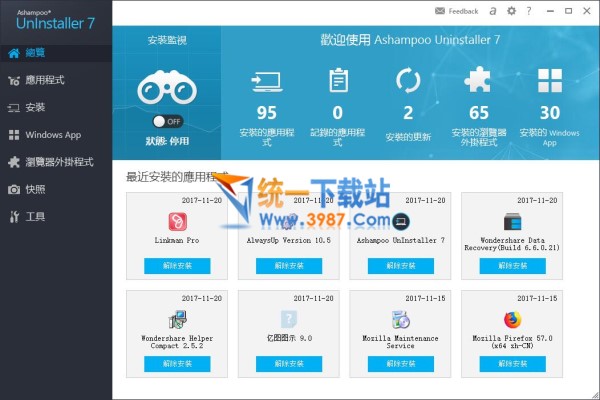Click the 0 logged applications count

coord(338,113)
